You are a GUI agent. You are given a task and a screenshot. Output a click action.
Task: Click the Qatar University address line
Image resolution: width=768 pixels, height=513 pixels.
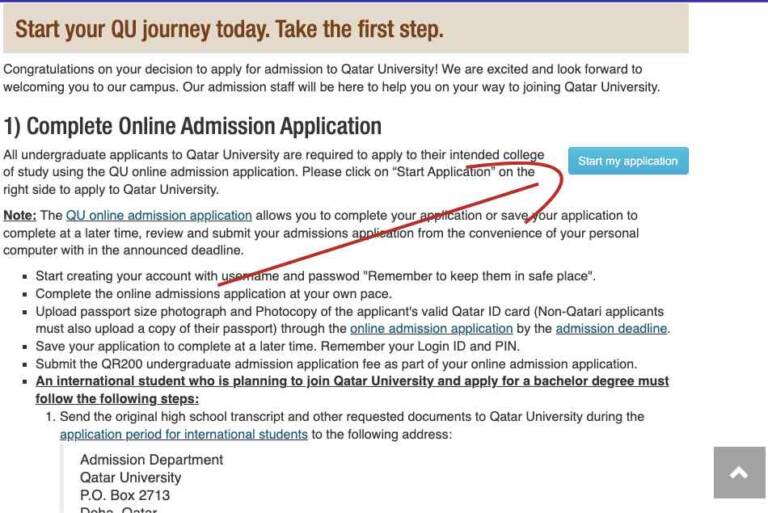130,477
